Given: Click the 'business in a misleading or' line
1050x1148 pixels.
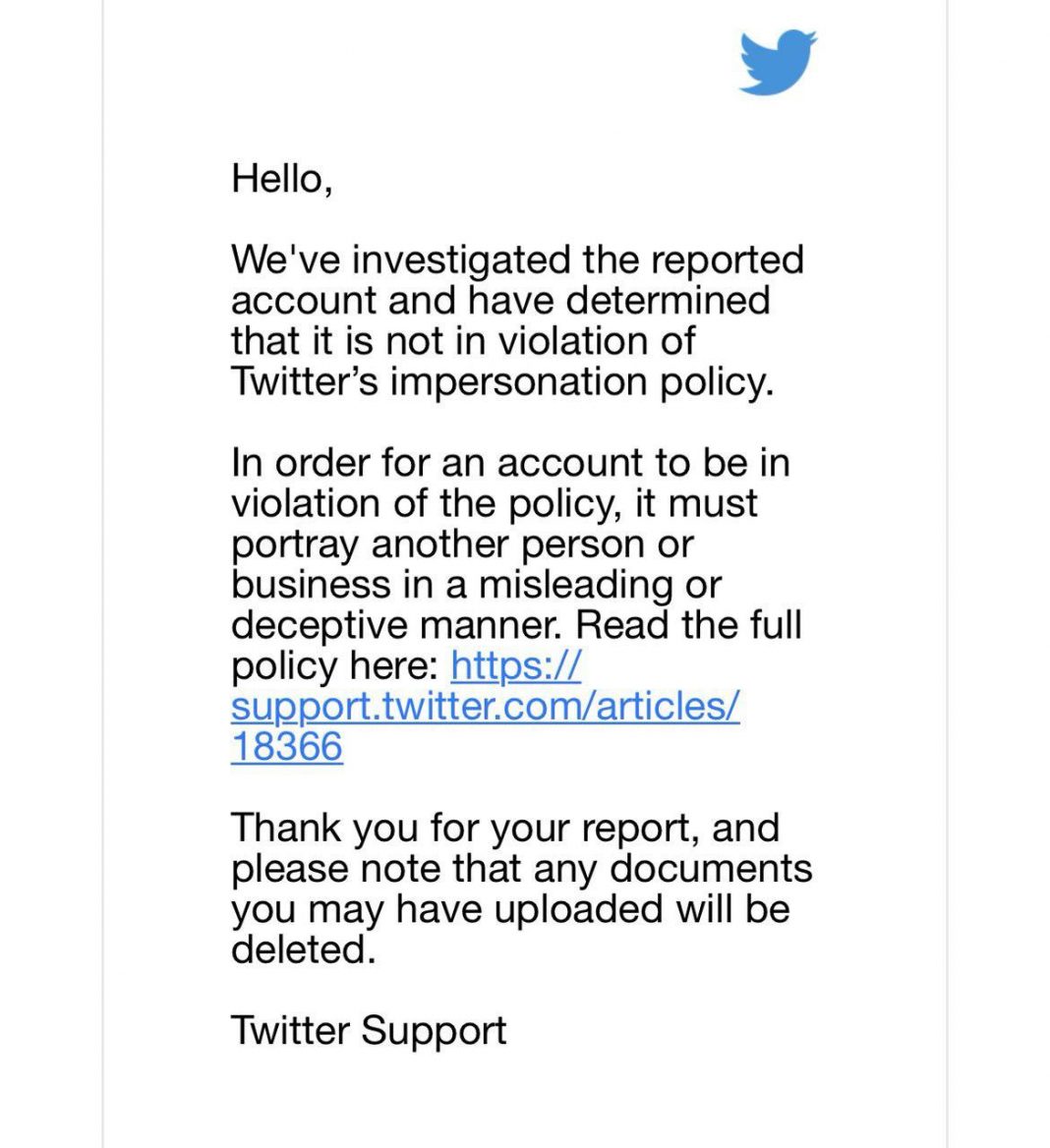Looking at the screenshot, I should pos(476,585).
